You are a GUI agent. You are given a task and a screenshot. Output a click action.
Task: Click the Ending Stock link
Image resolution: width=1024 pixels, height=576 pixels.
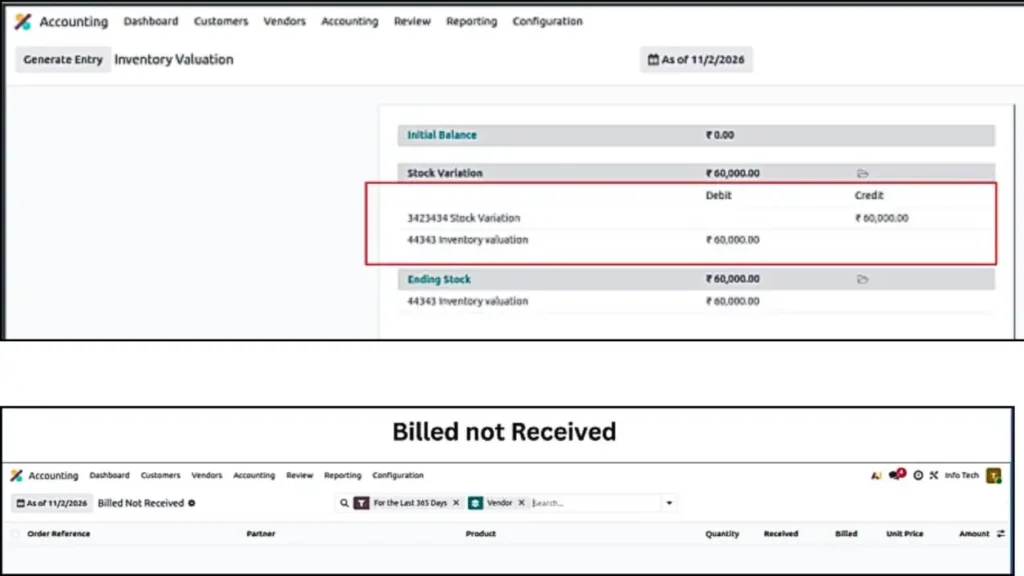point(439,280)
